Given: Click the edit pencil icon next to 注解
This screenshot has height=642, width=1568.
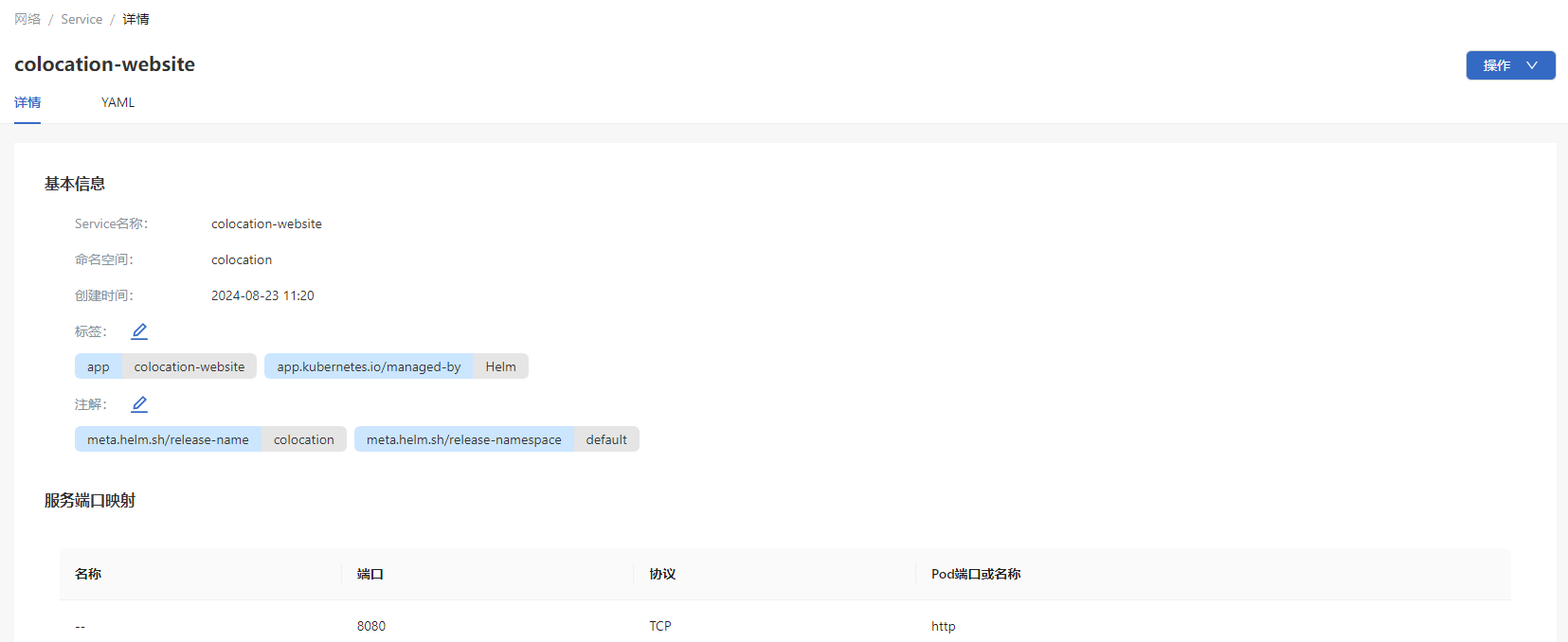Looking at the screenshot, I should [139, 404].
